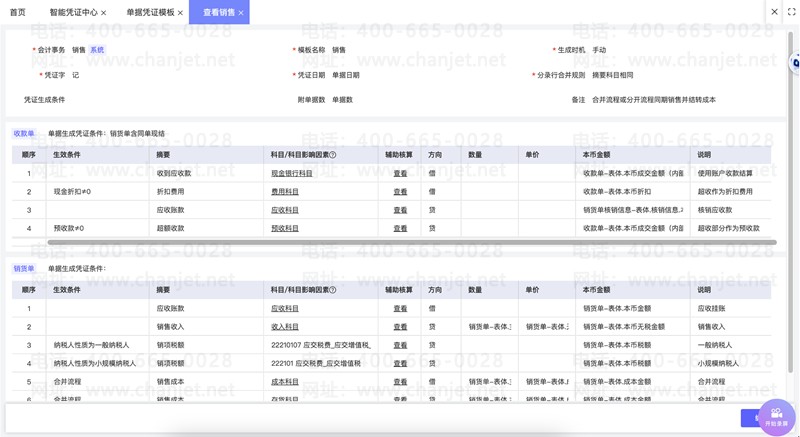Click 查看 in the 折扣费用 row
The width and height of the screenshot is (800, 437).
click(x=400, y=192)
